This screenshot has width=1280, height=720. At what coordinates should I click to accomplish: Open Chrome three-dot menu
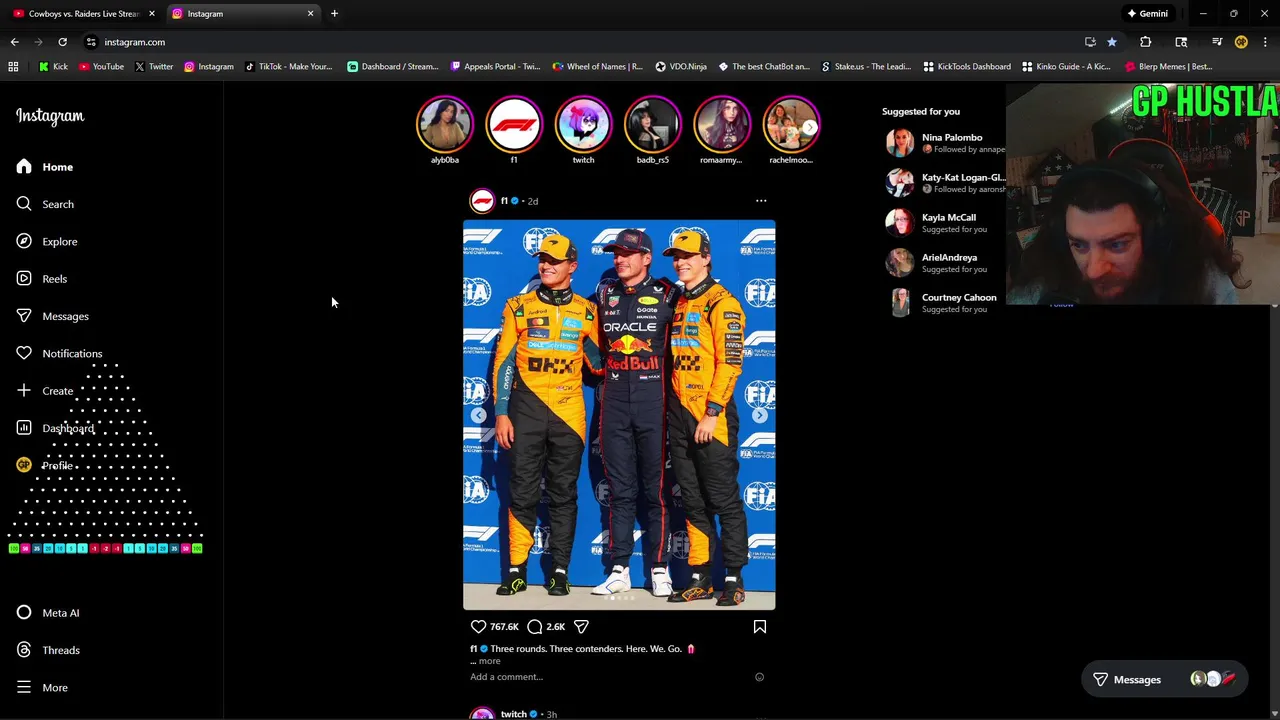[x=1265, y=42]
